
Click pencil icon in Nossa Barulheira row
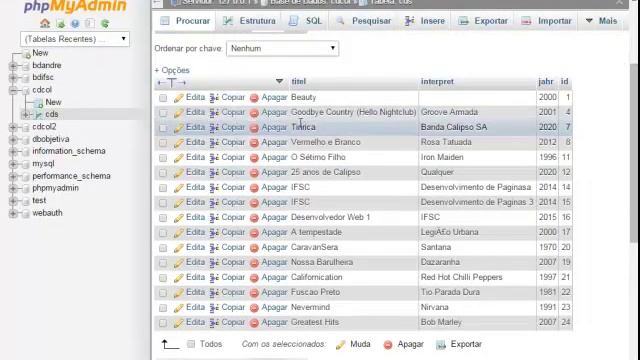tap(178, 263)
